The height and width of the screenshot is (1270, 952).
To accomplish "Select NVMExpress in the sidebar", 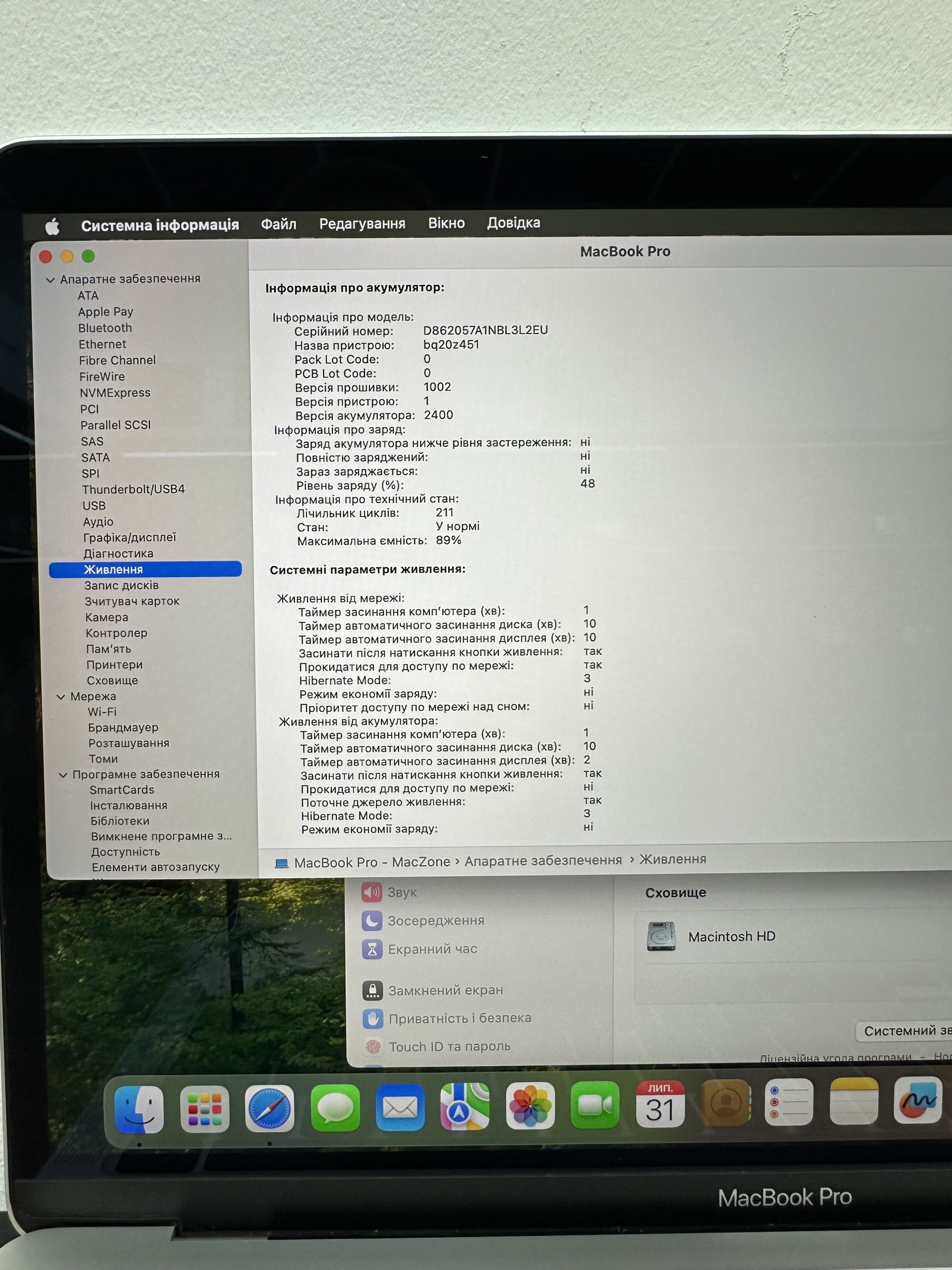I will [115, 393].
